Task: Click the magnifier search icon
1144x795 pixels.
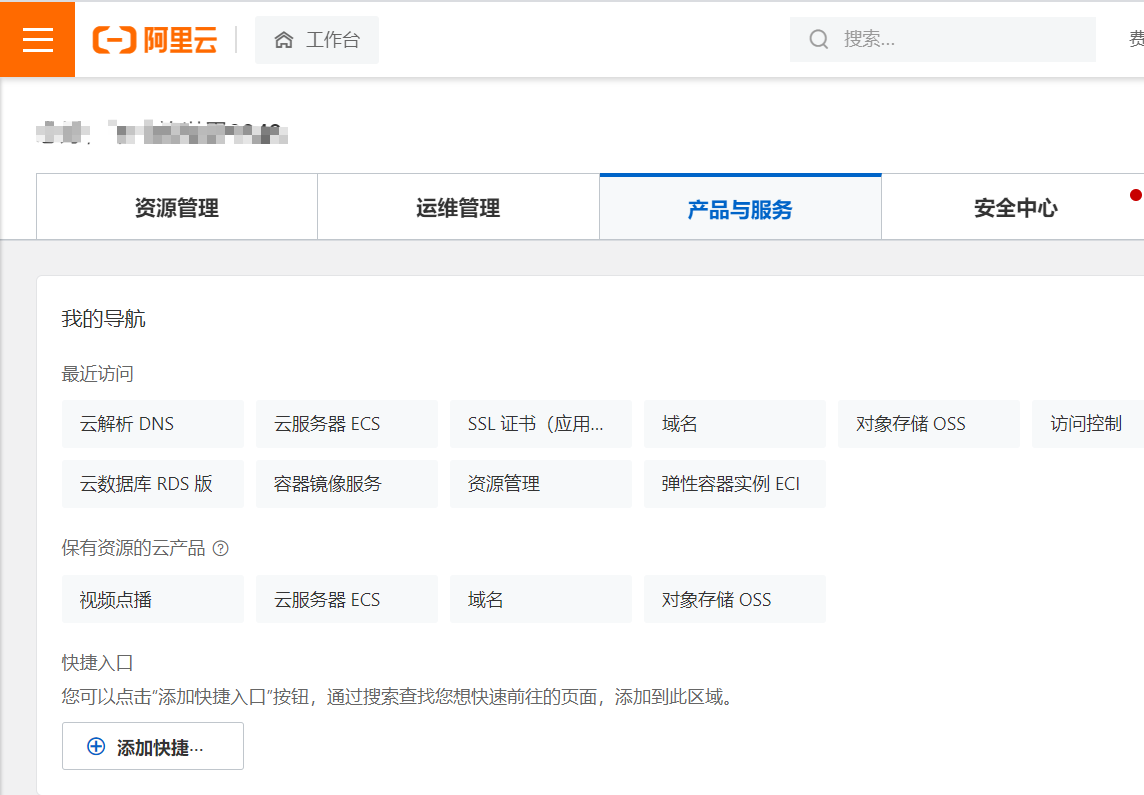Action: tap(819, 39)
